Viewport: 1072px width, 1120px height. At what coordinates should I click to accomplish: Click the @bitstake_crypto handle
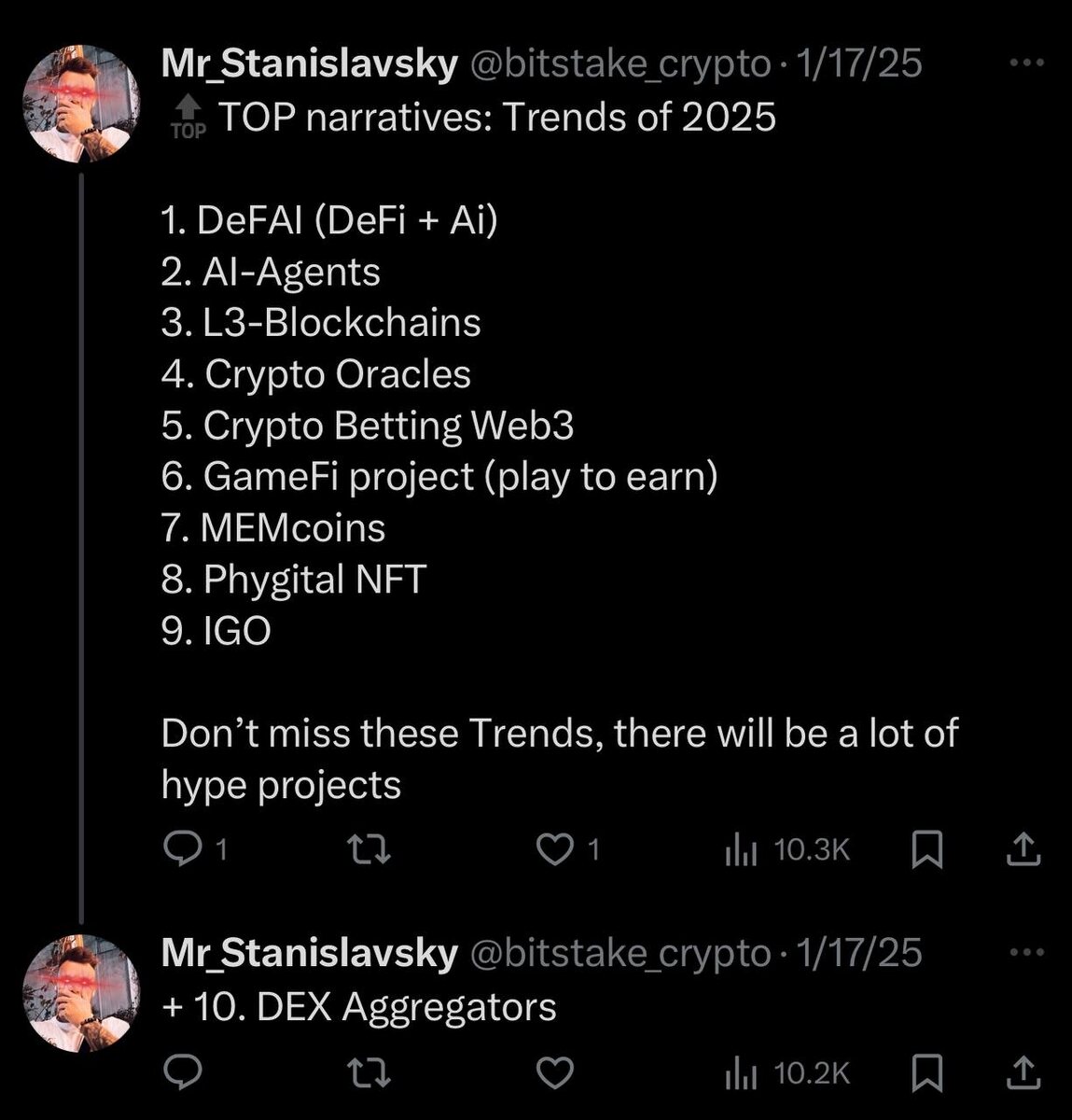click(x=619, y=63)
